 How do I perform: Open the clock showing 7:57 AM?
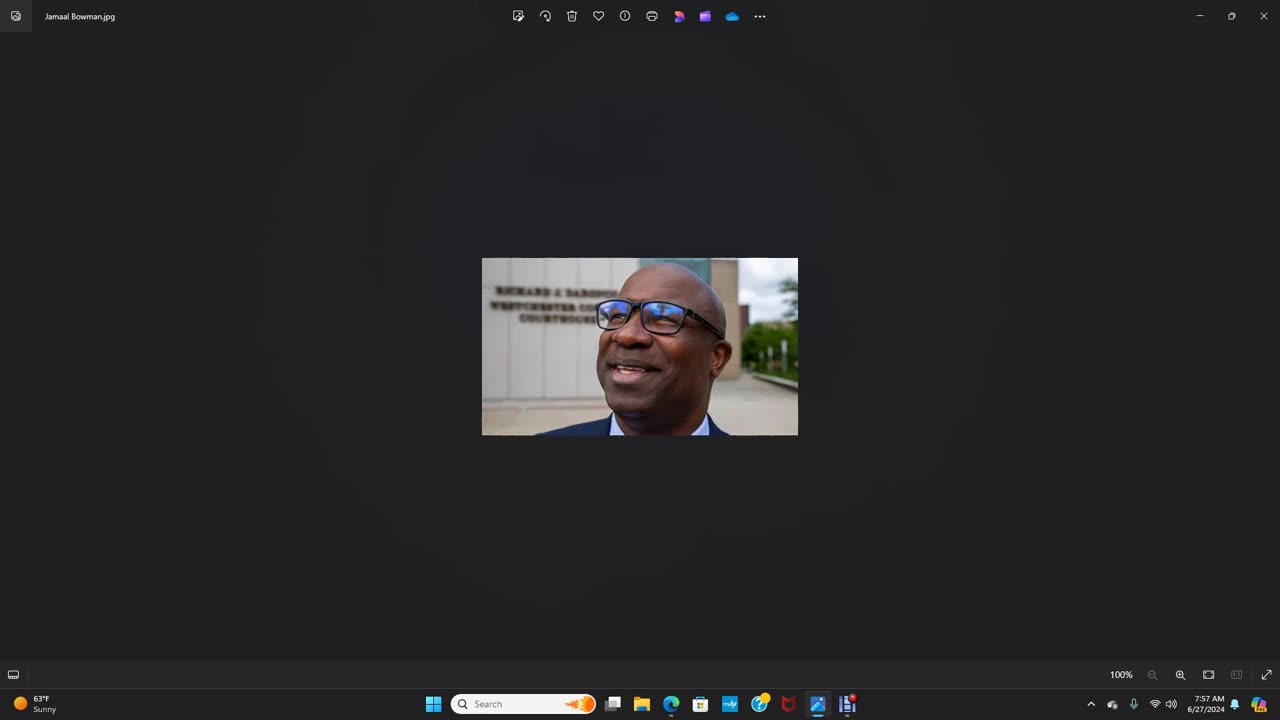[1206, 704]
